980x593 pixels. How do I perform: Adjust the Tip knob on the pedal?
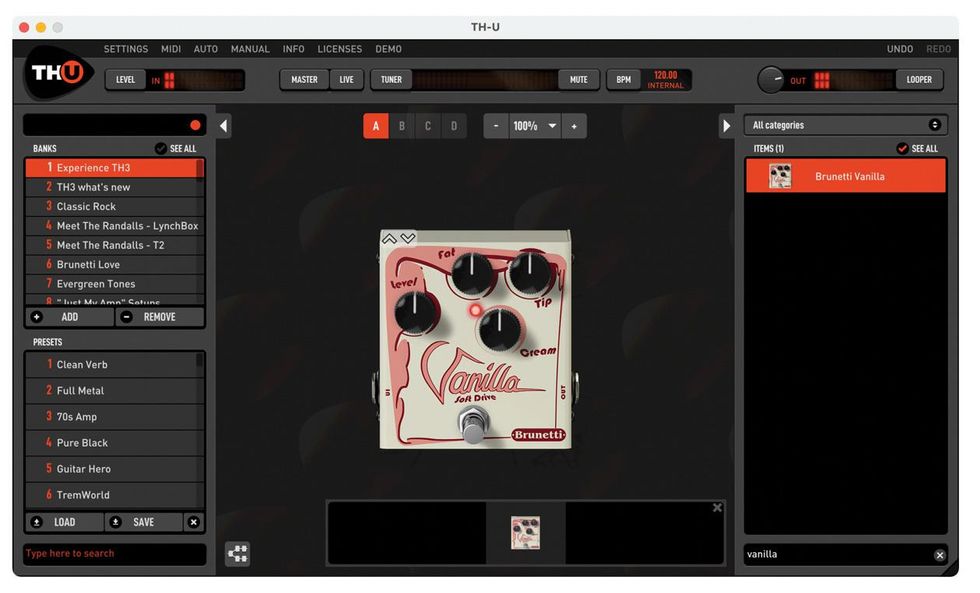(529, 272)
